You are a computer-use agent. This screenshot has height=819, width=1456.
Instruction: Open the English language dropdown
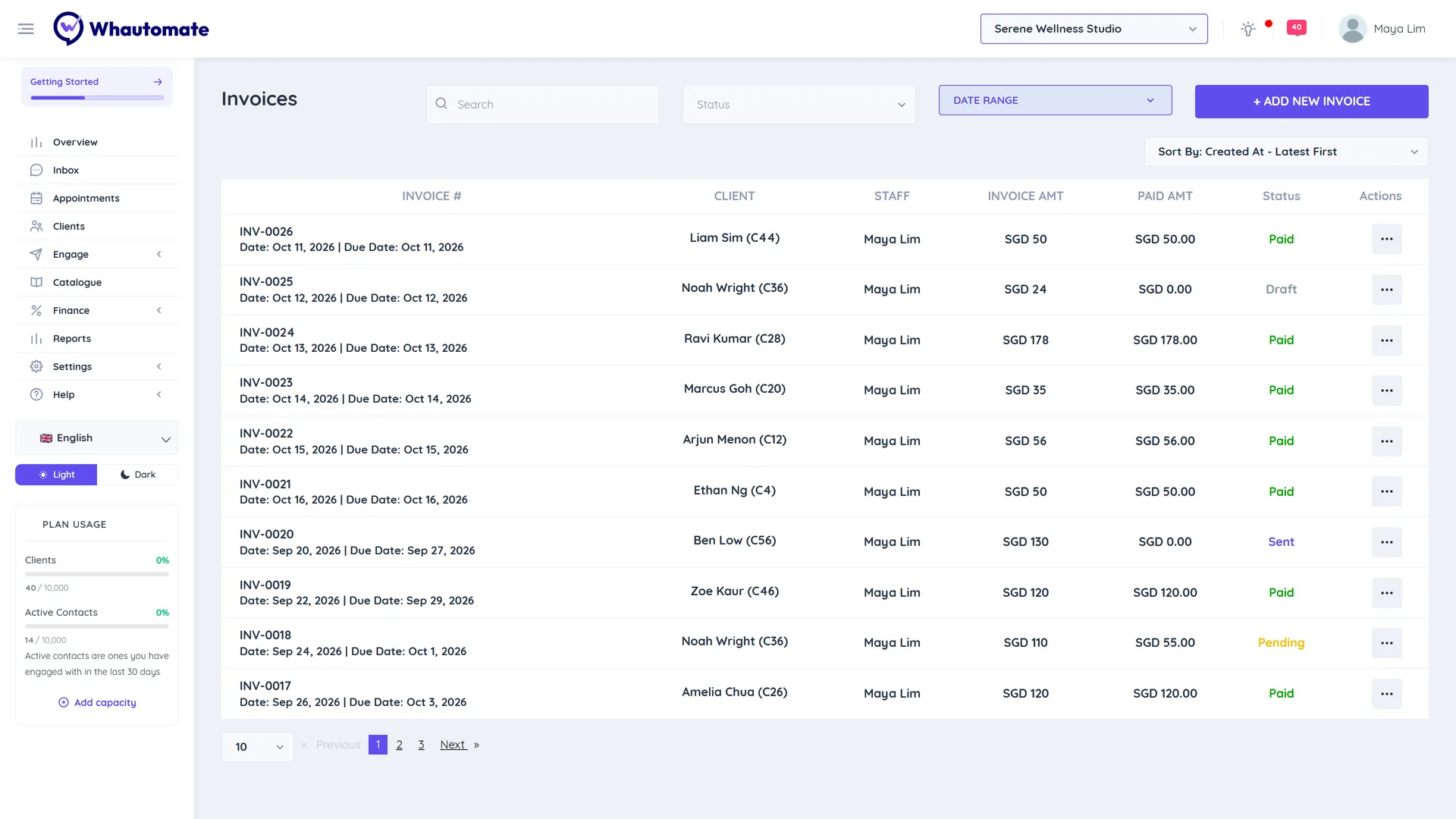[97, 438]
